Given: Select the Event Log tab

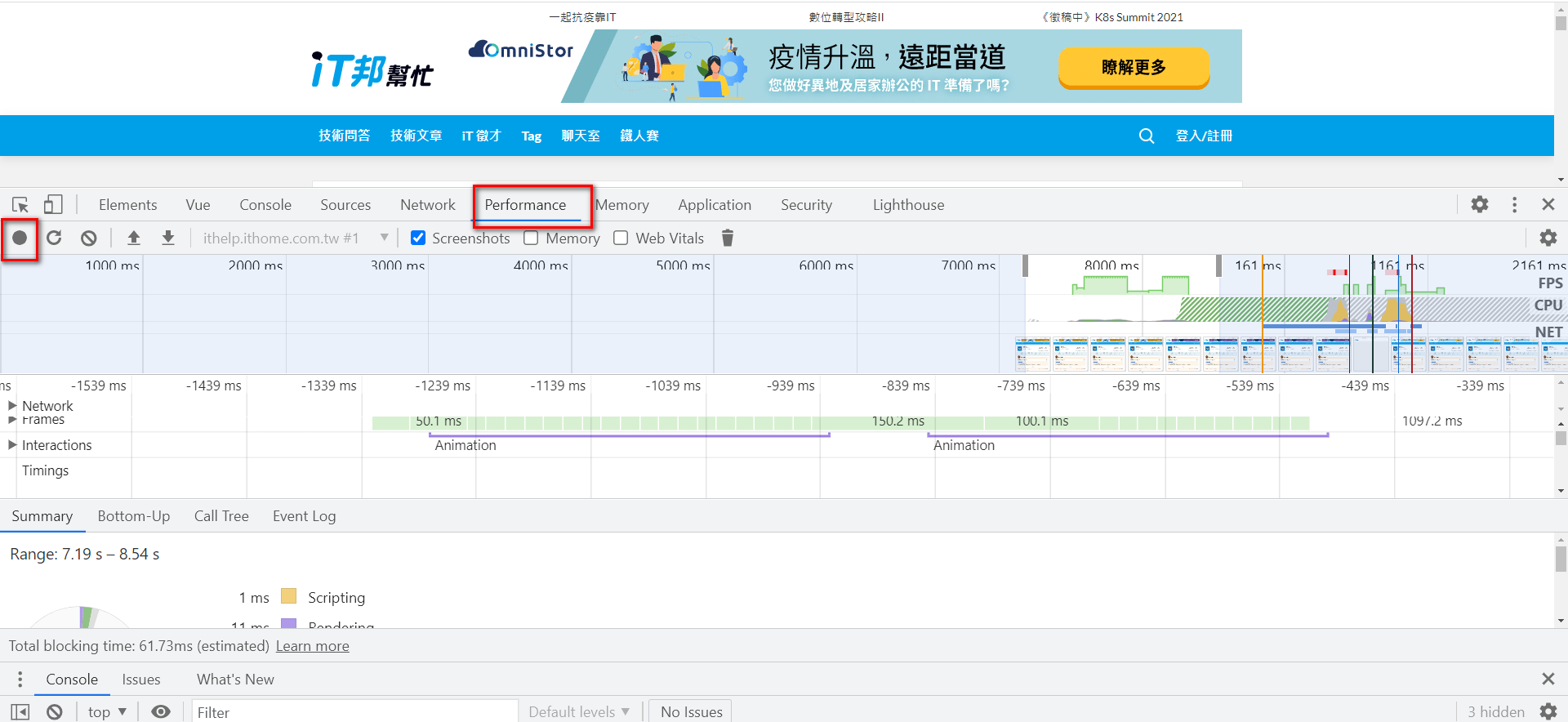Looking at the screenshot, I should [305, 516].
